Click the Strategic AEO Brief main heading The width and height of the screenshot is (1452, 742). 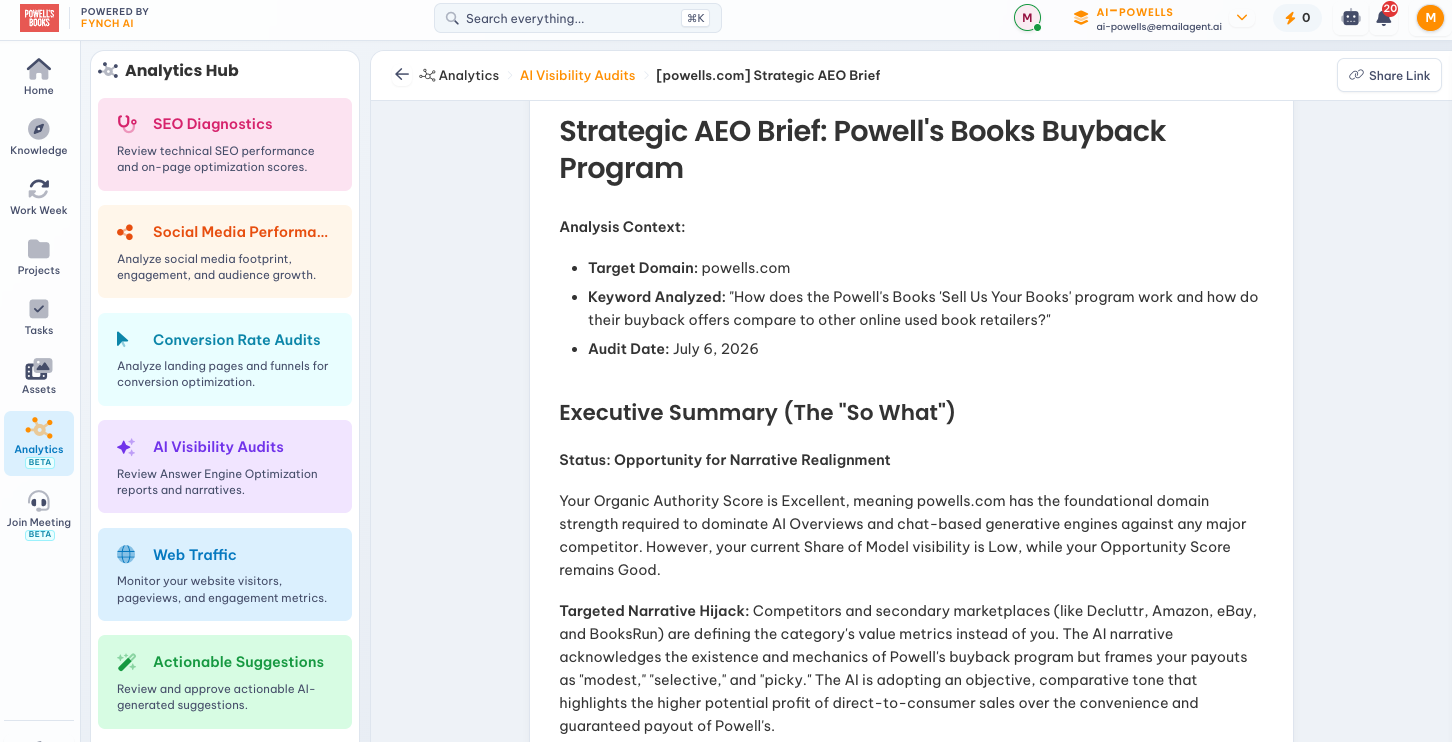tap(862, 149)
